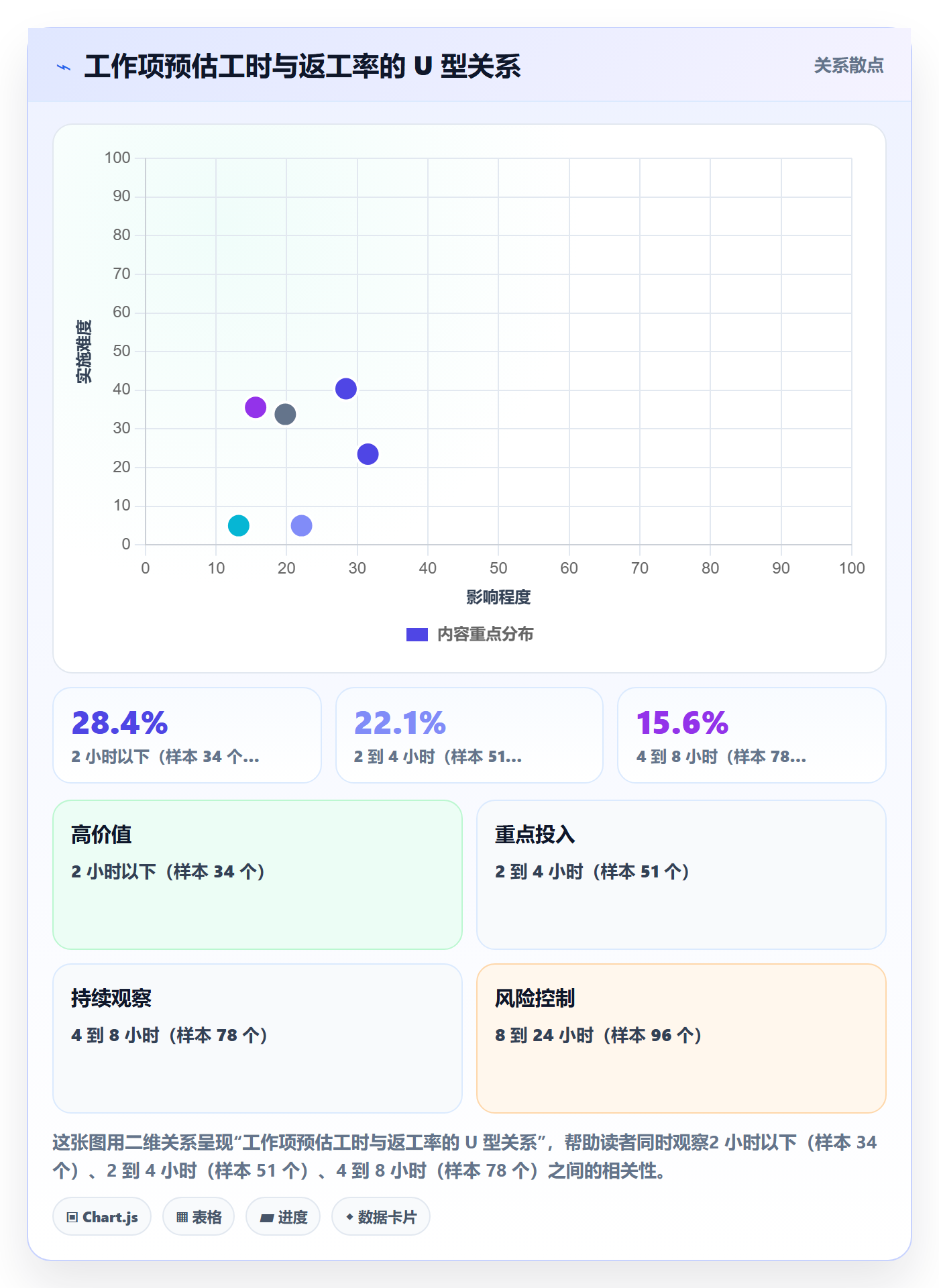Open the 15.6% statistic card
Viewport: 939px width, 1288px height.
752,735
